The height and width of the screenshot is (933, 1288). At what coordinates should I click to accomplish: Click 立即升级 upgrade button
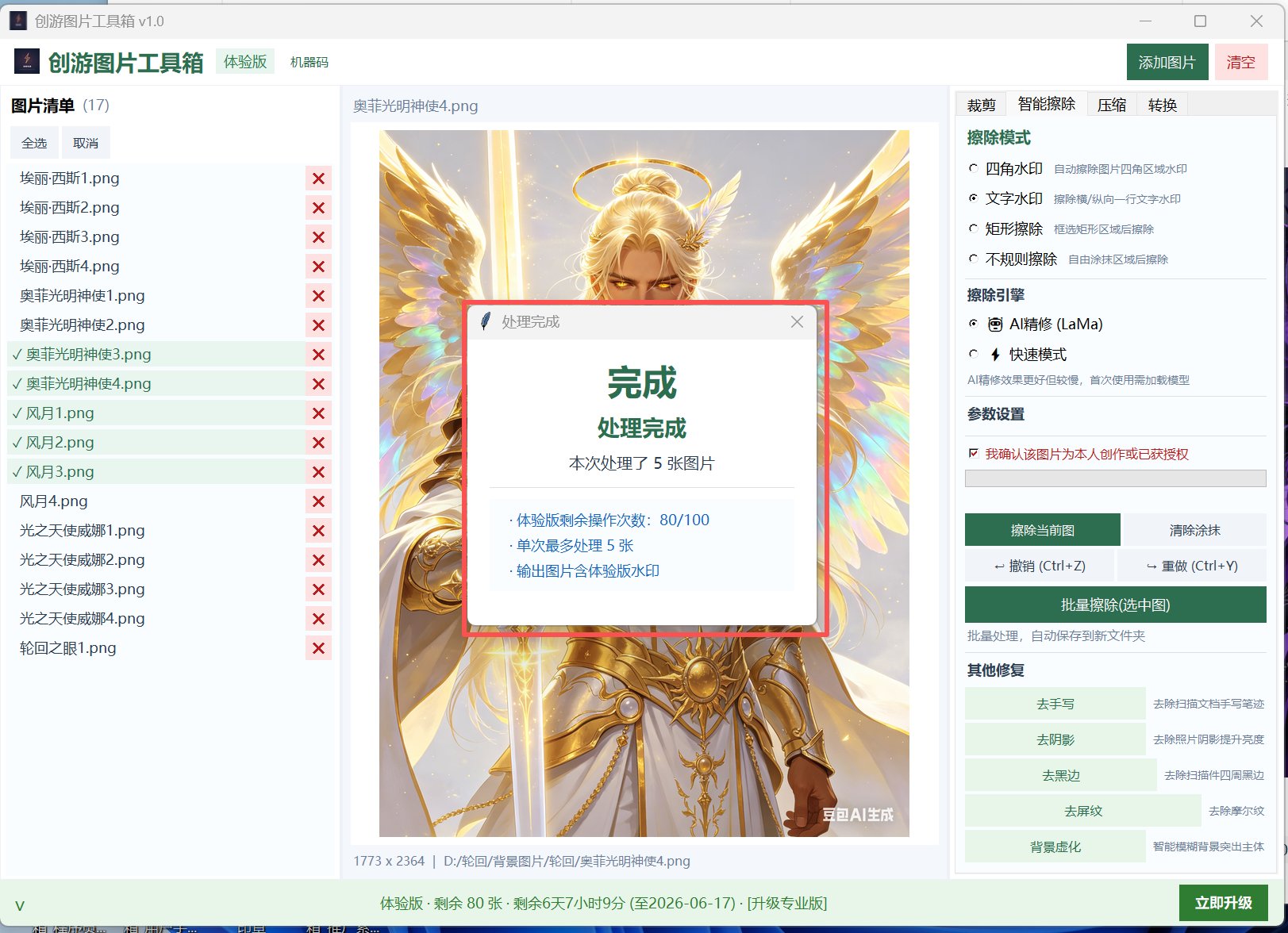tap(1223, 903)
